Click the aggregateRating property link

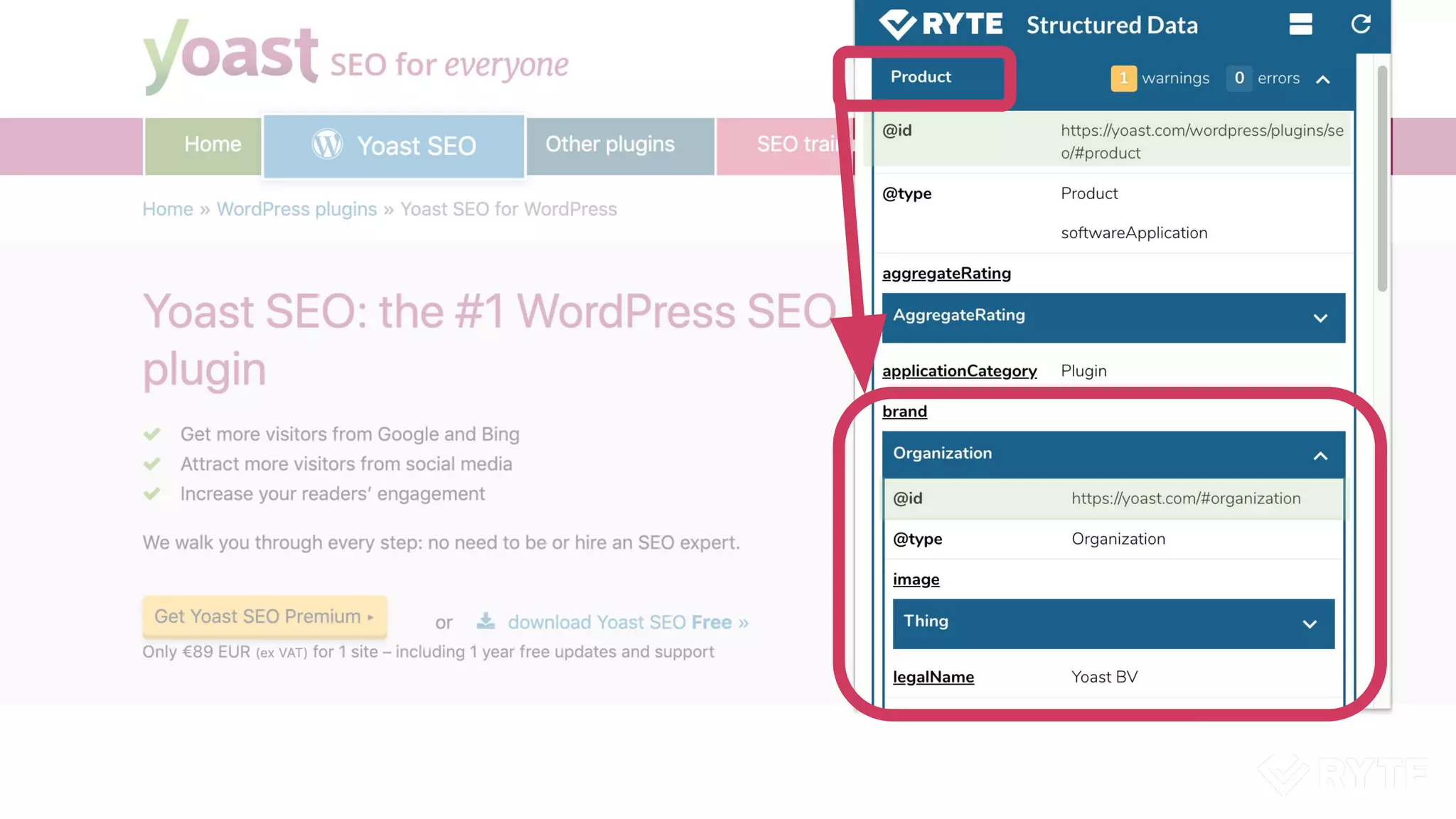(x=946, y=274)
